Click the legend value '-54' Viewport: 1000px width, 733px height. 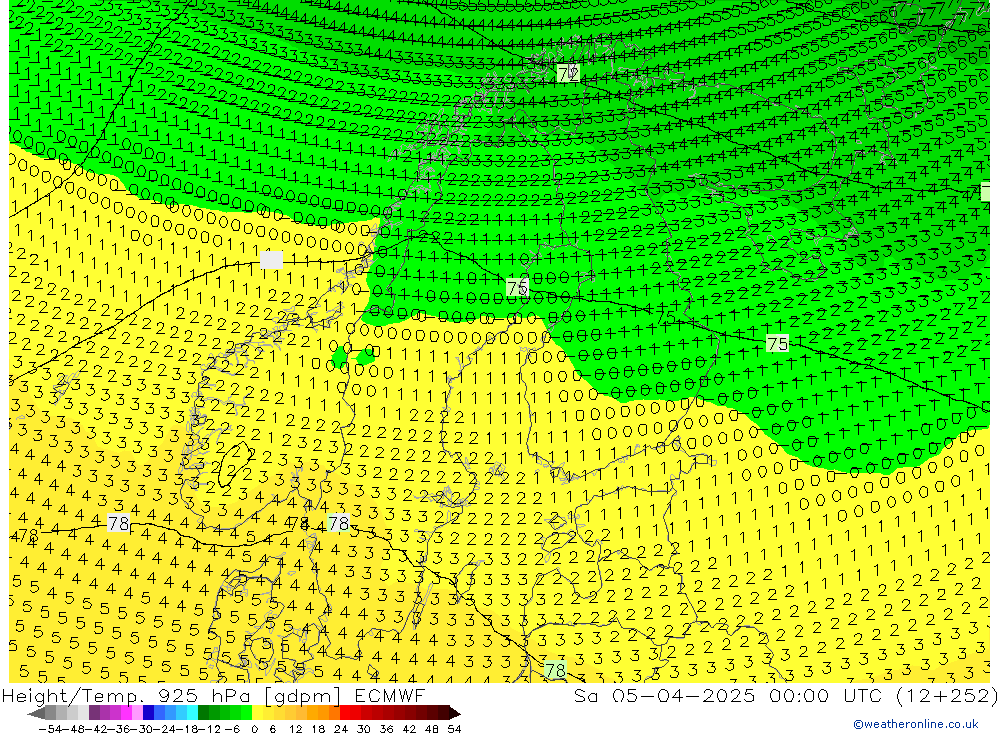tap(51, 729)
